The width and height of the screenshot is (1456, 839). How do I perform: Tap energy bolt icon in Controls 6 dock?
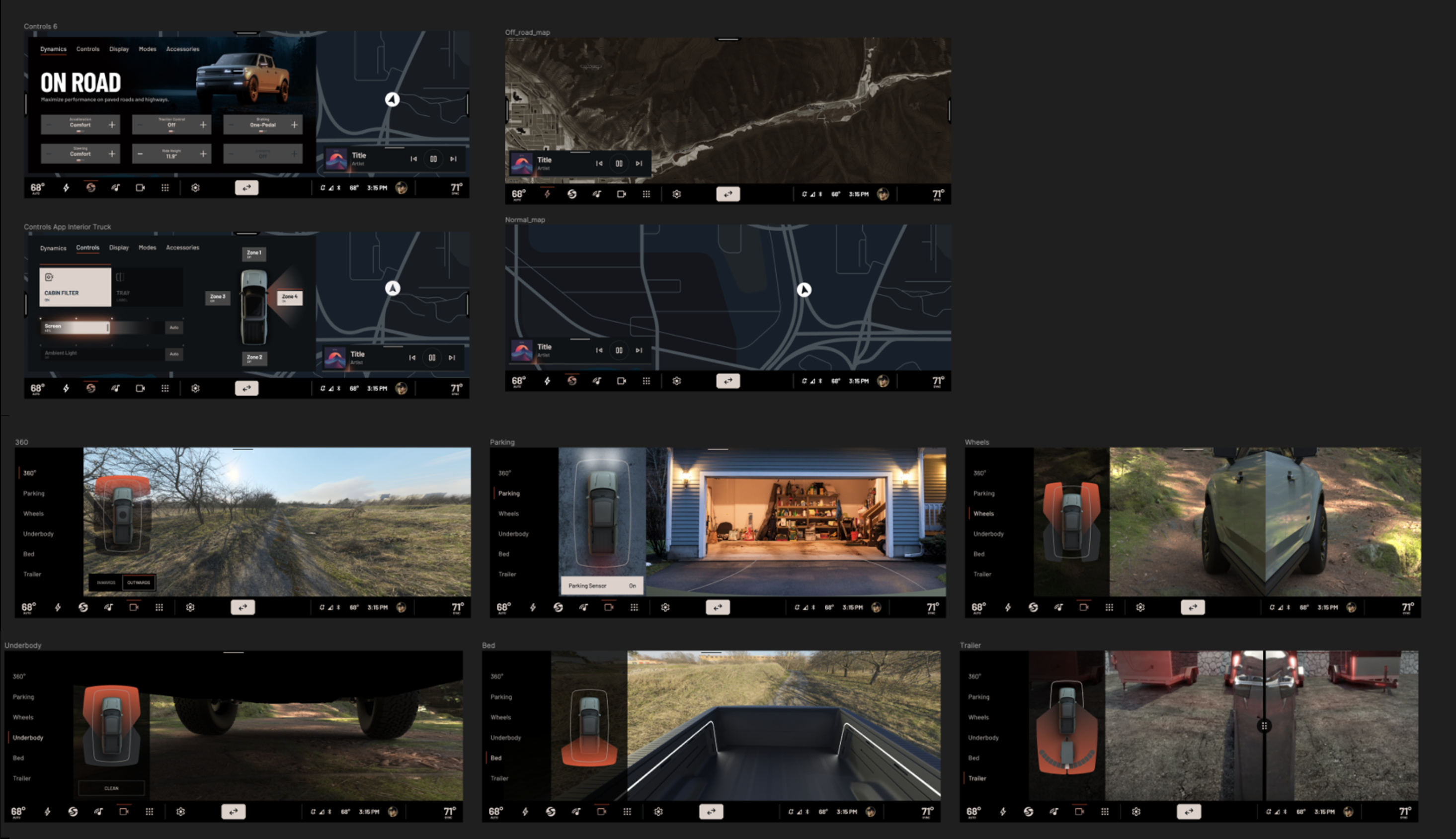pos(66,188)
